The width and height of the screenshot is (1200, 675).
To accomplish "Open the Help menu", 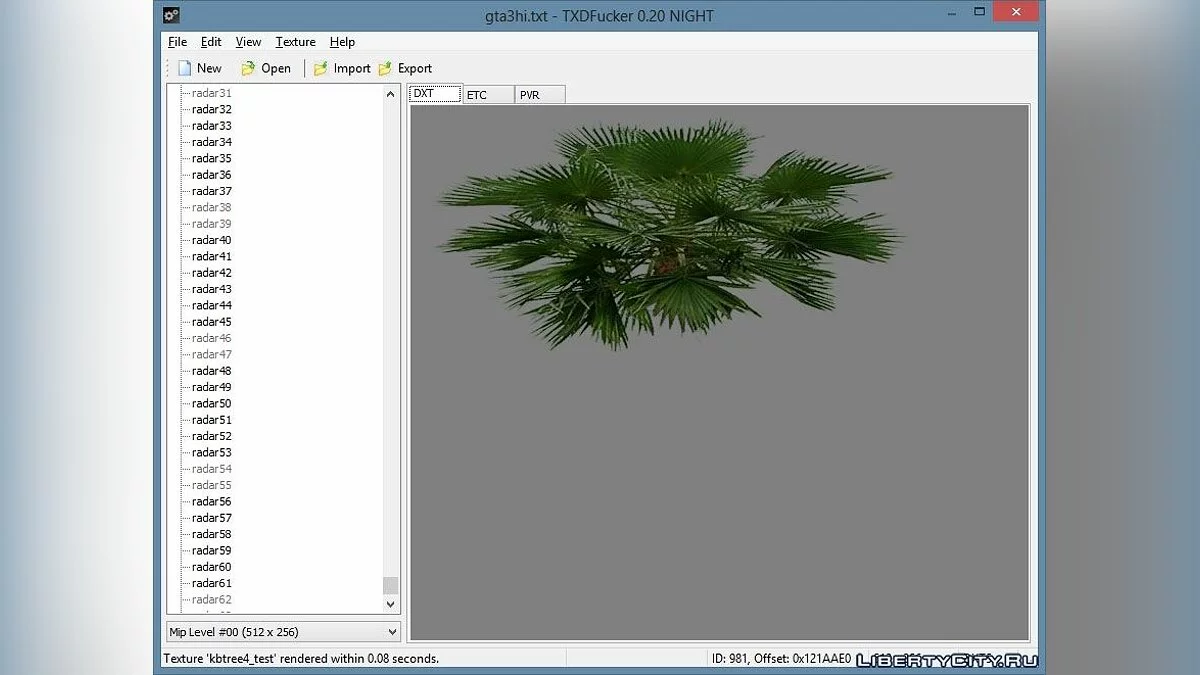I will 342,42.
